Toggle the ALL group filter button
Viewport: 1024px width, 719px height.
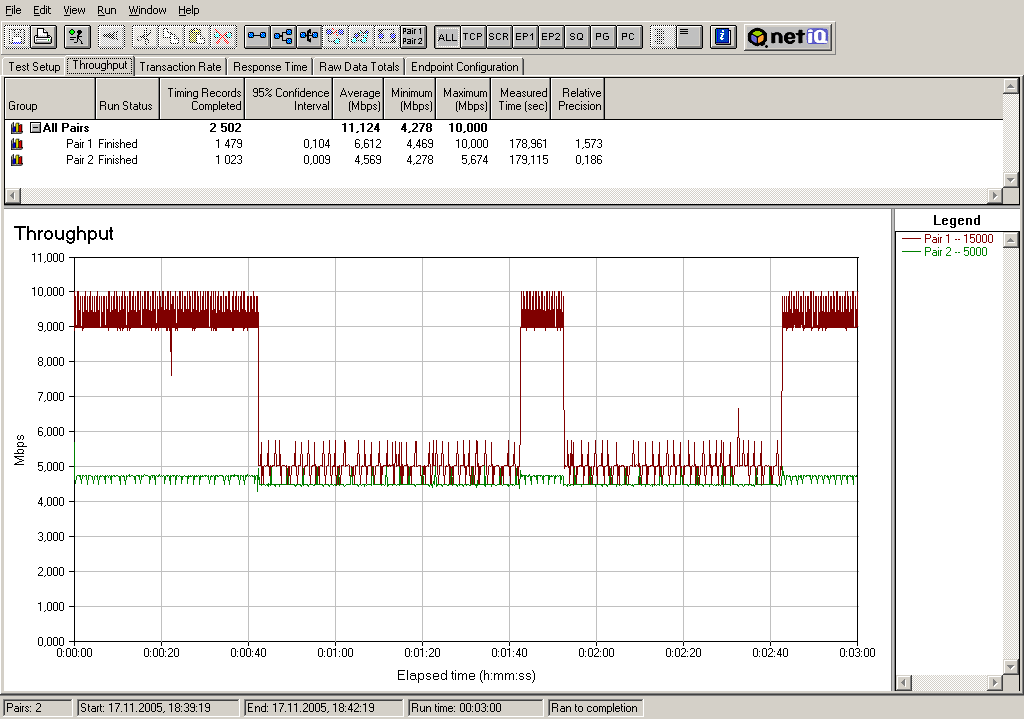point(447,37)
